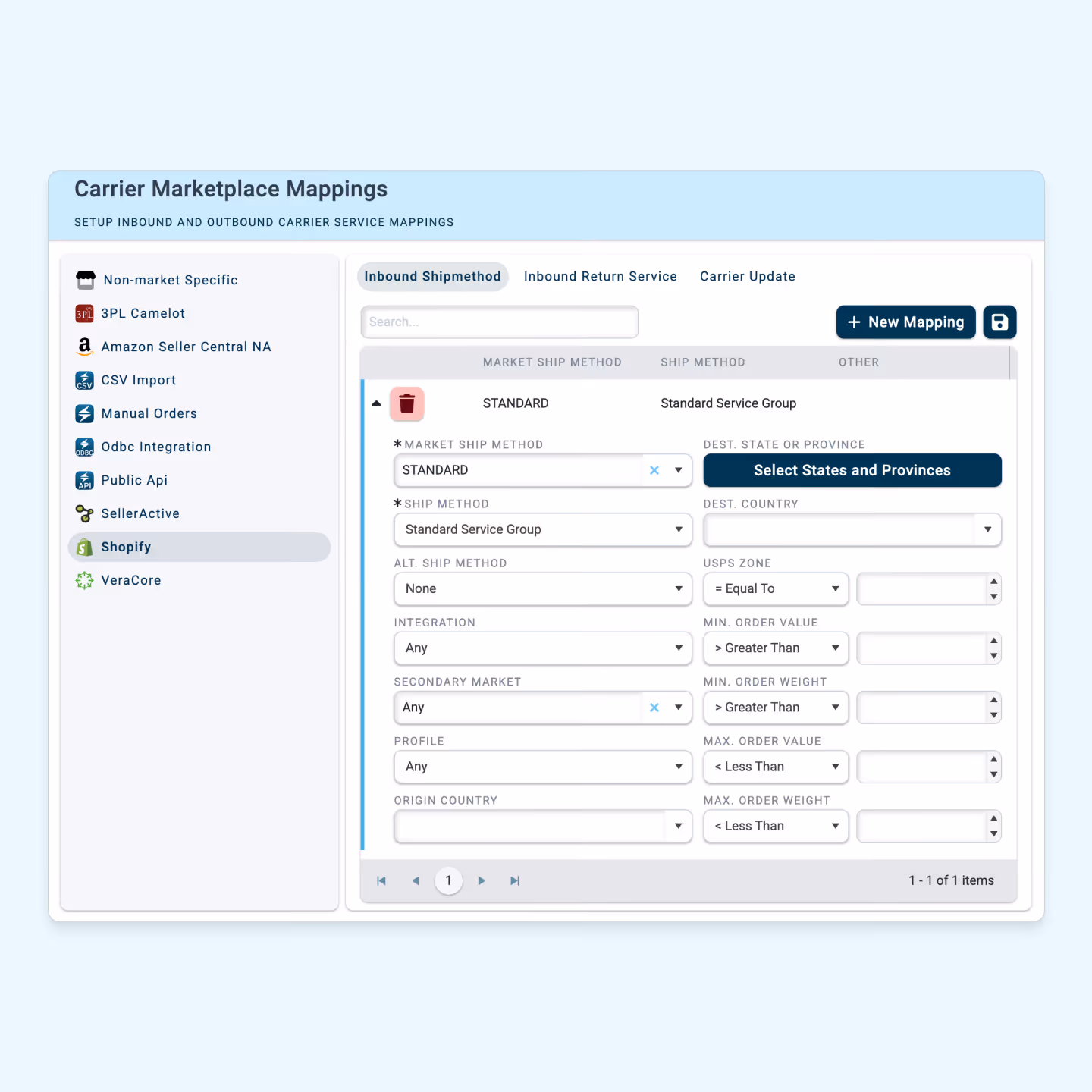Open the Integration dropdown
This screenshot has height=1092, width=1092.
[543, 648]
